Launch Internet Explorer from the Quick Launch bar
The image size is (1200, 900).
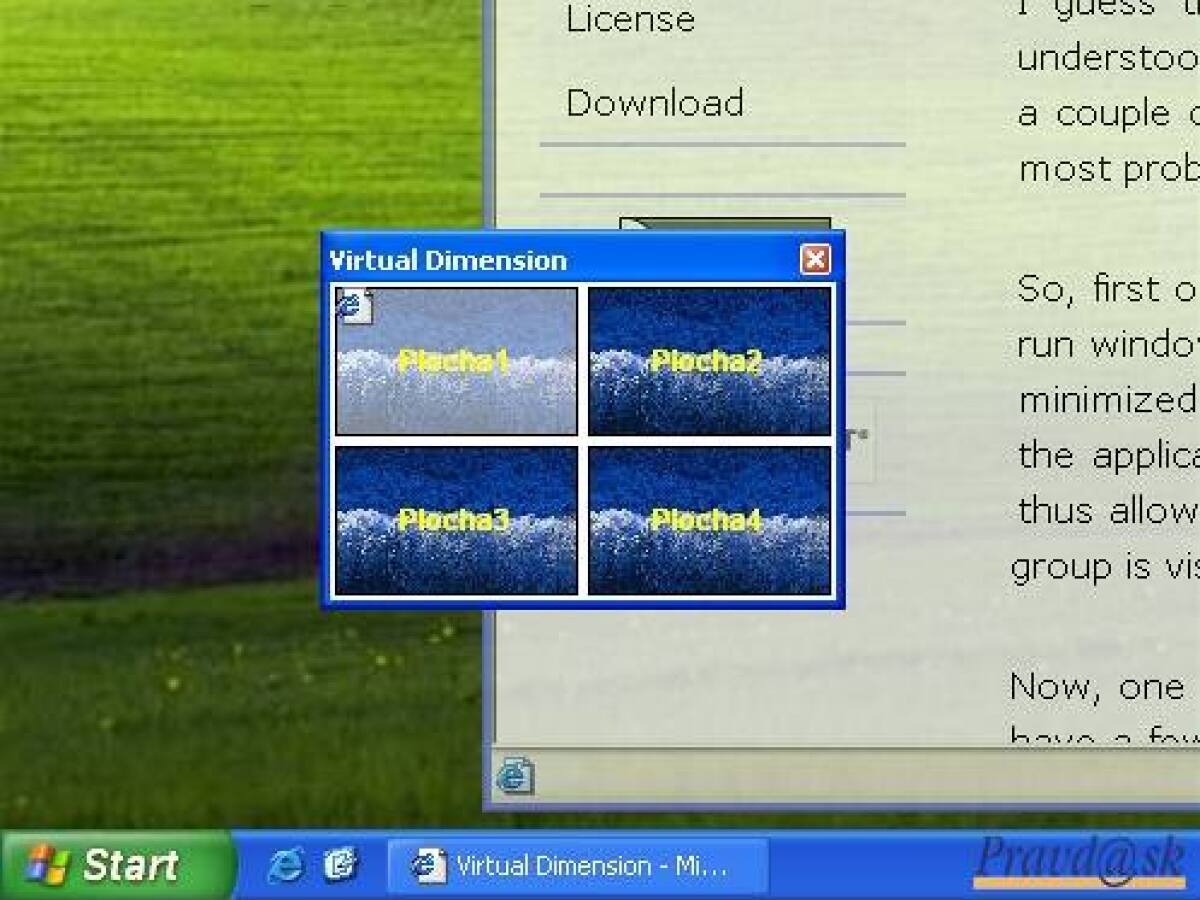point(285,865)
